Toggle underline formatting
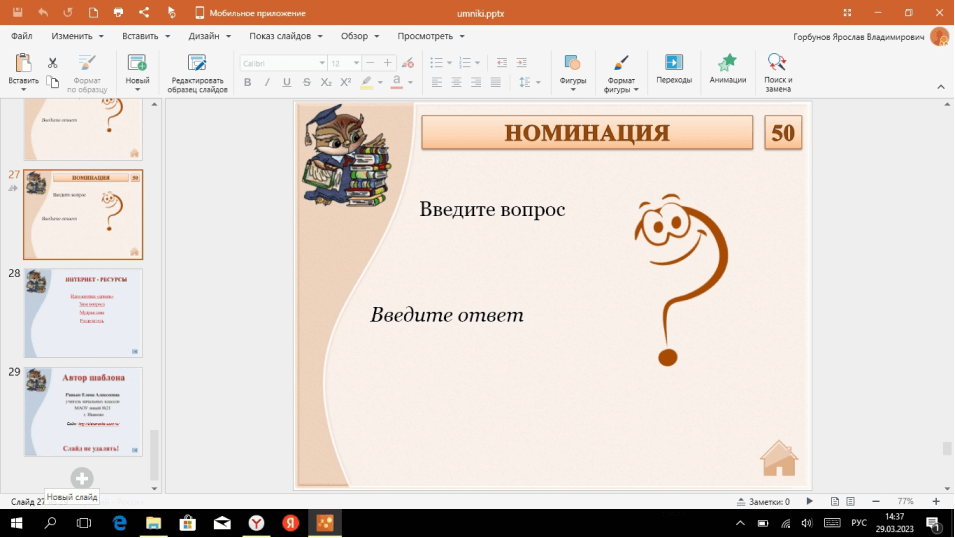The width and height of the screenshot is (955, 538). pos(286,82)
